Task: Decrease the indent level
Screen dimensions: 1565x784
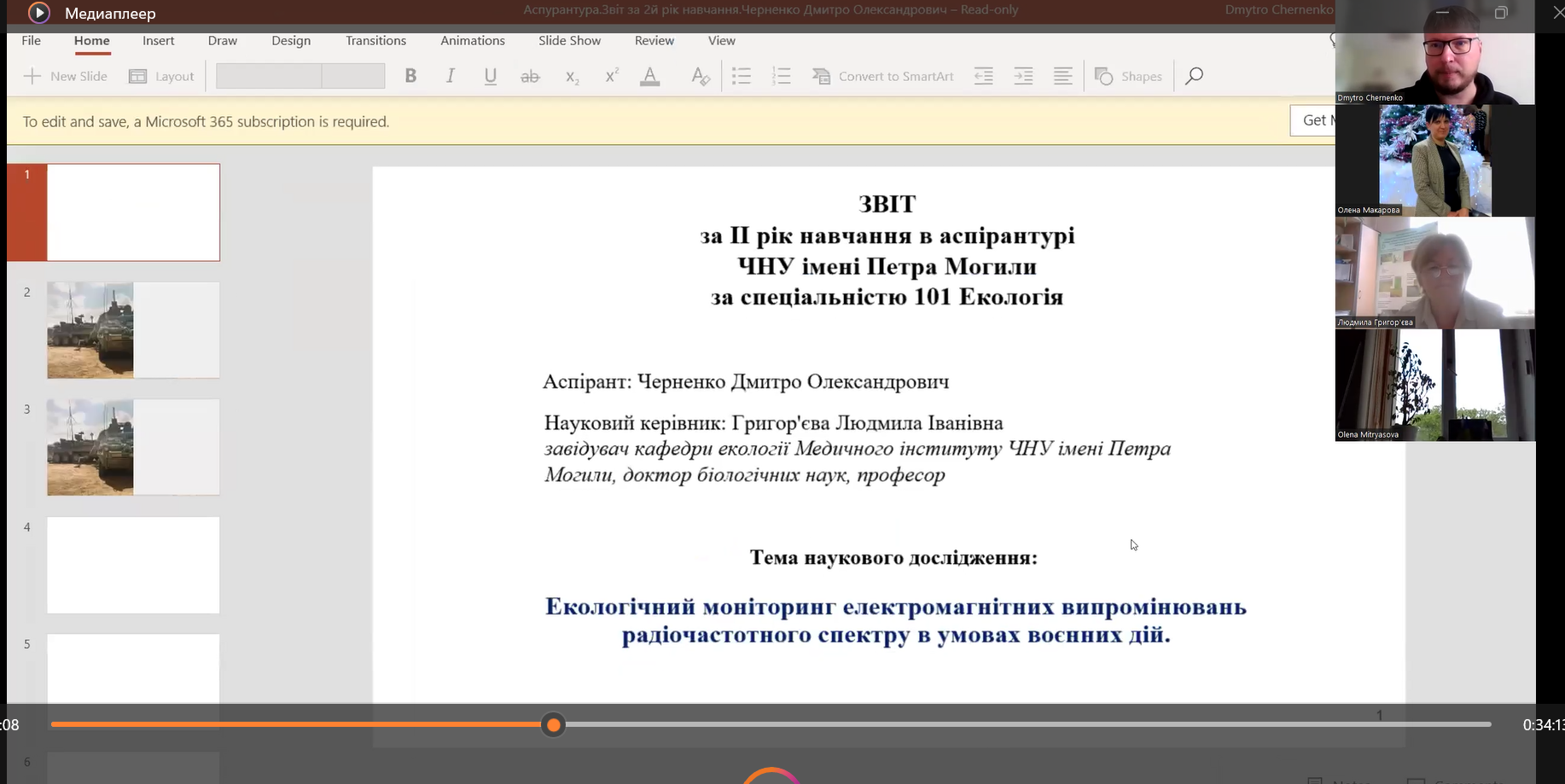Action: [983, 76]
